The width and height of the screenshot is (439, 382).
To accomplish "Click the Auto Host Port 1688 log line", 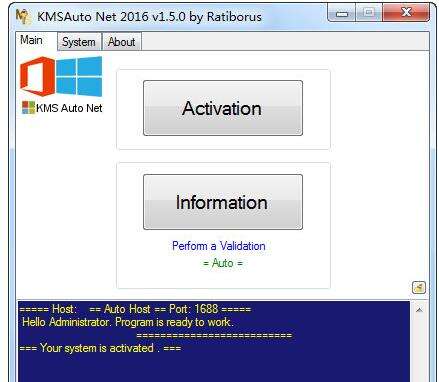I will (x=135, y=309).
